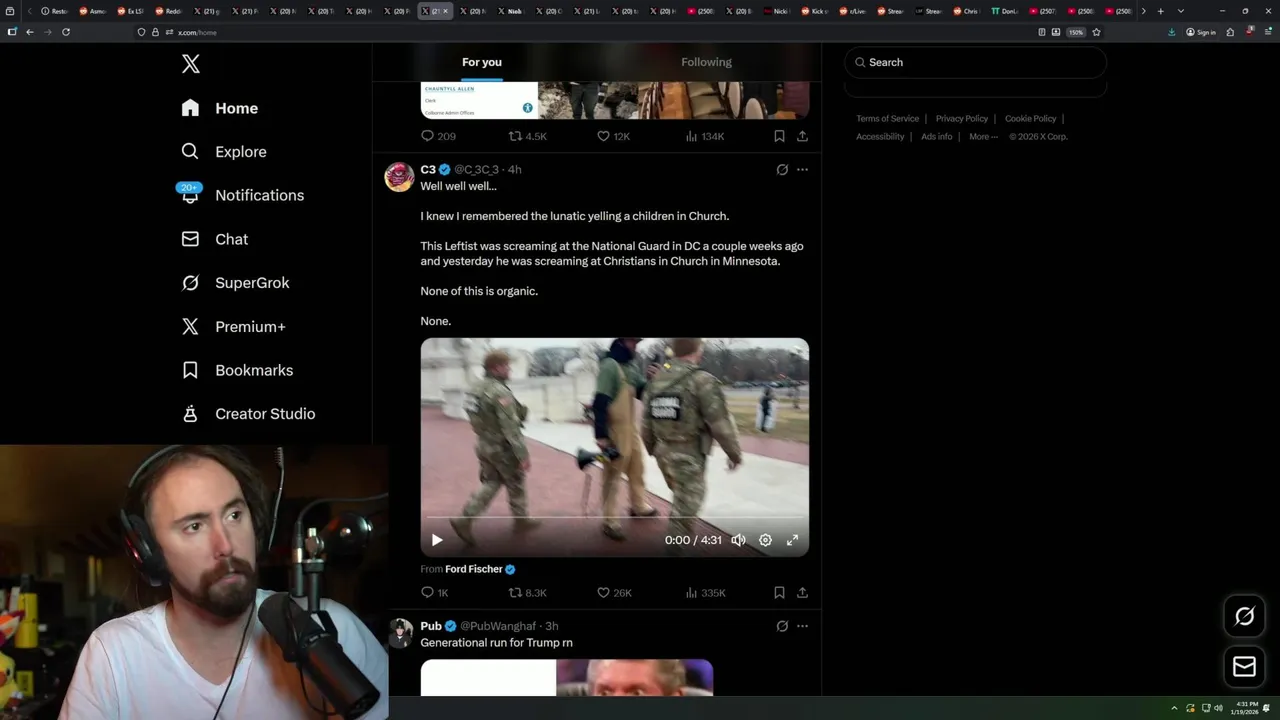This screenshot has width=1280, height=720.
Task: Like the top post (12K)
Action: click(613, 136)
